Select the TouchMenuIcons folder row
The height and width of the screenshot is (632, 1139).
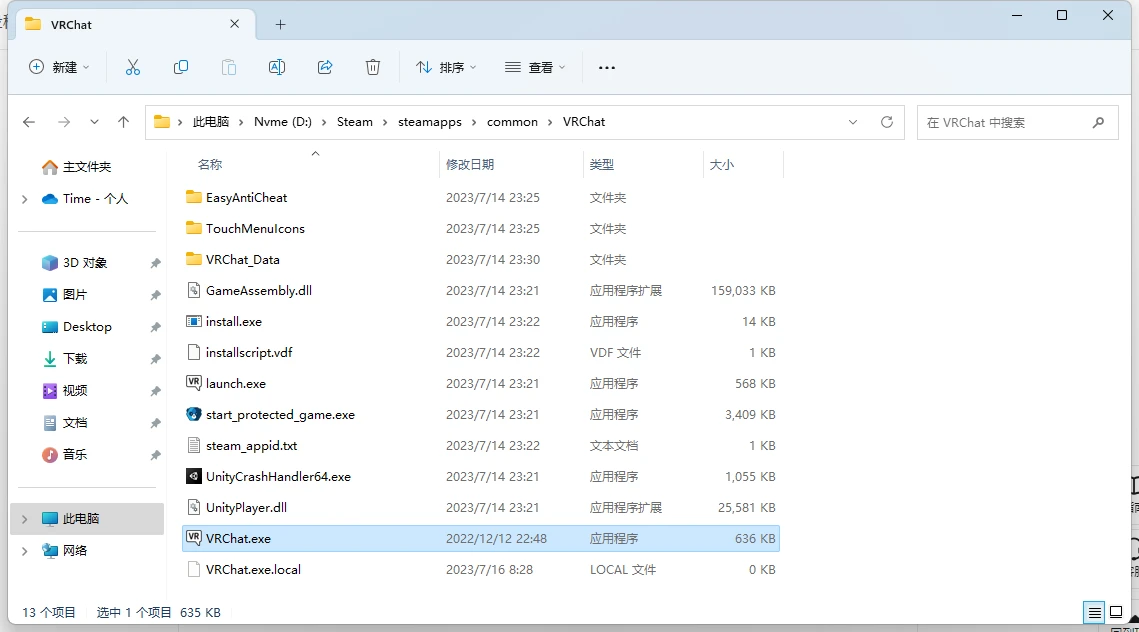[481, 228]
